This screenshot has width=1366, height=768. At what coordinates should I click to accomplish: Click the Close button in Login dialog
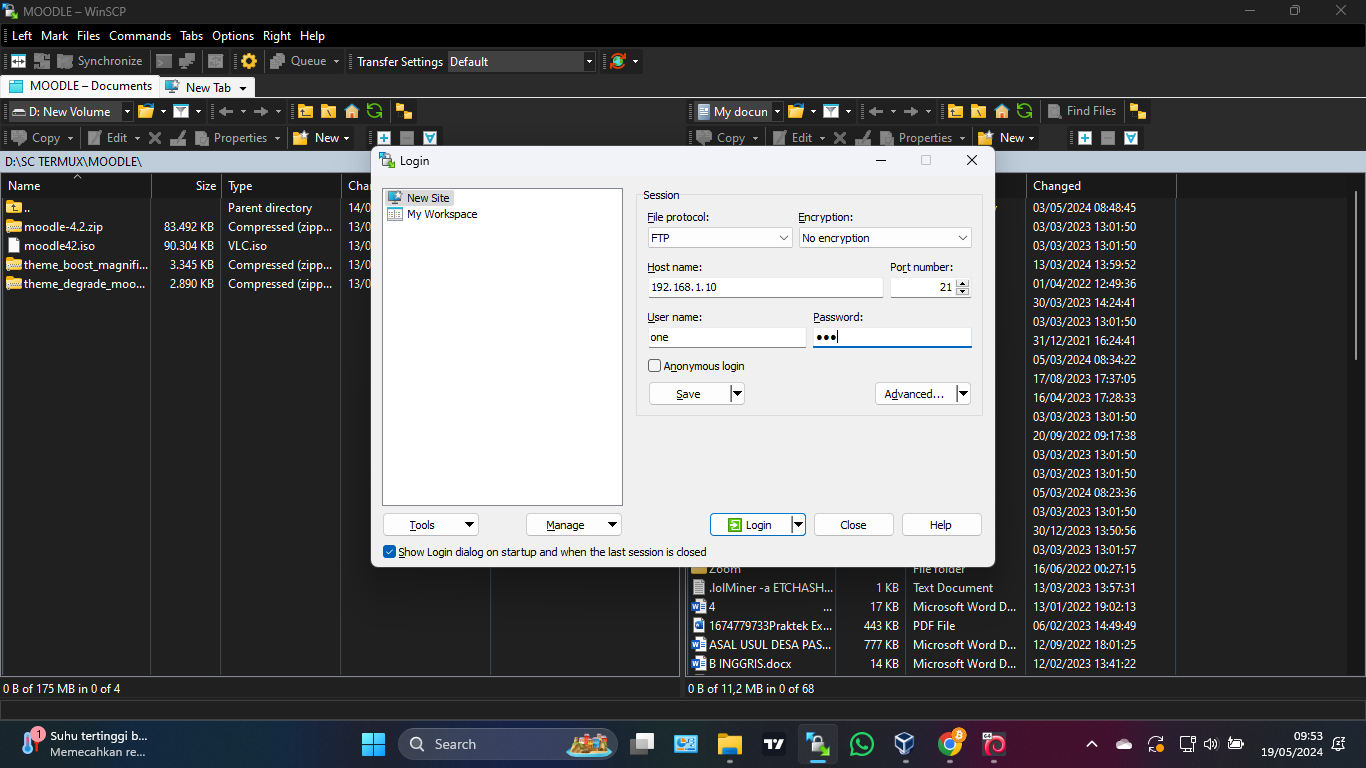click(x=853, y=525)
